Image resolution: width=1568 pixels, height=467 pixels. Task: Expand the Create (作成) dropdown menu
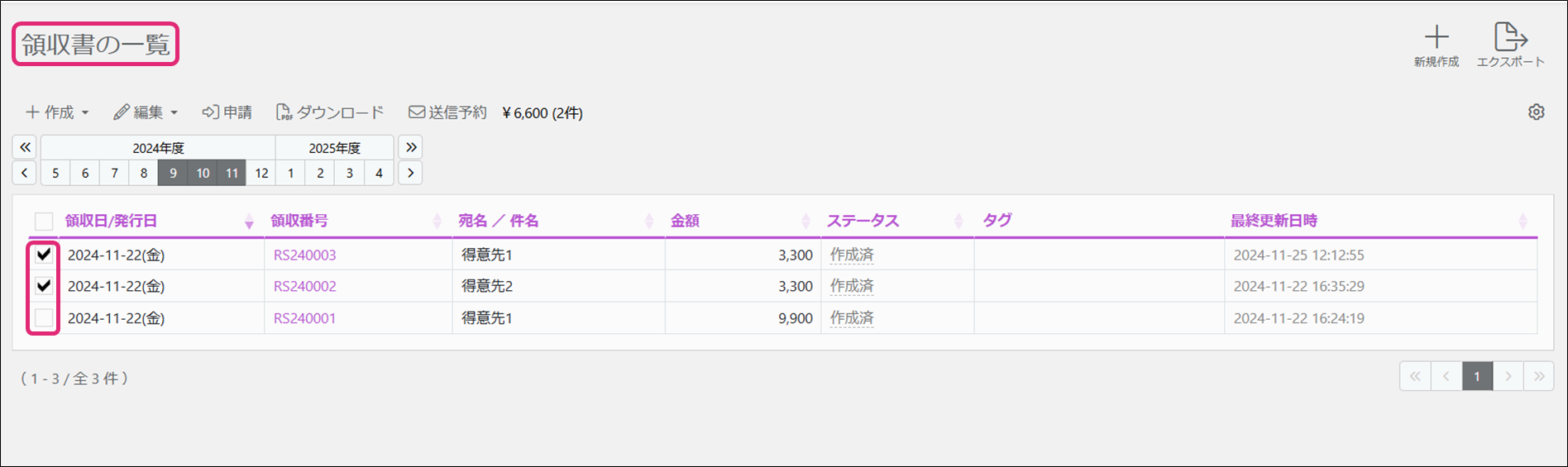[57, 112]
